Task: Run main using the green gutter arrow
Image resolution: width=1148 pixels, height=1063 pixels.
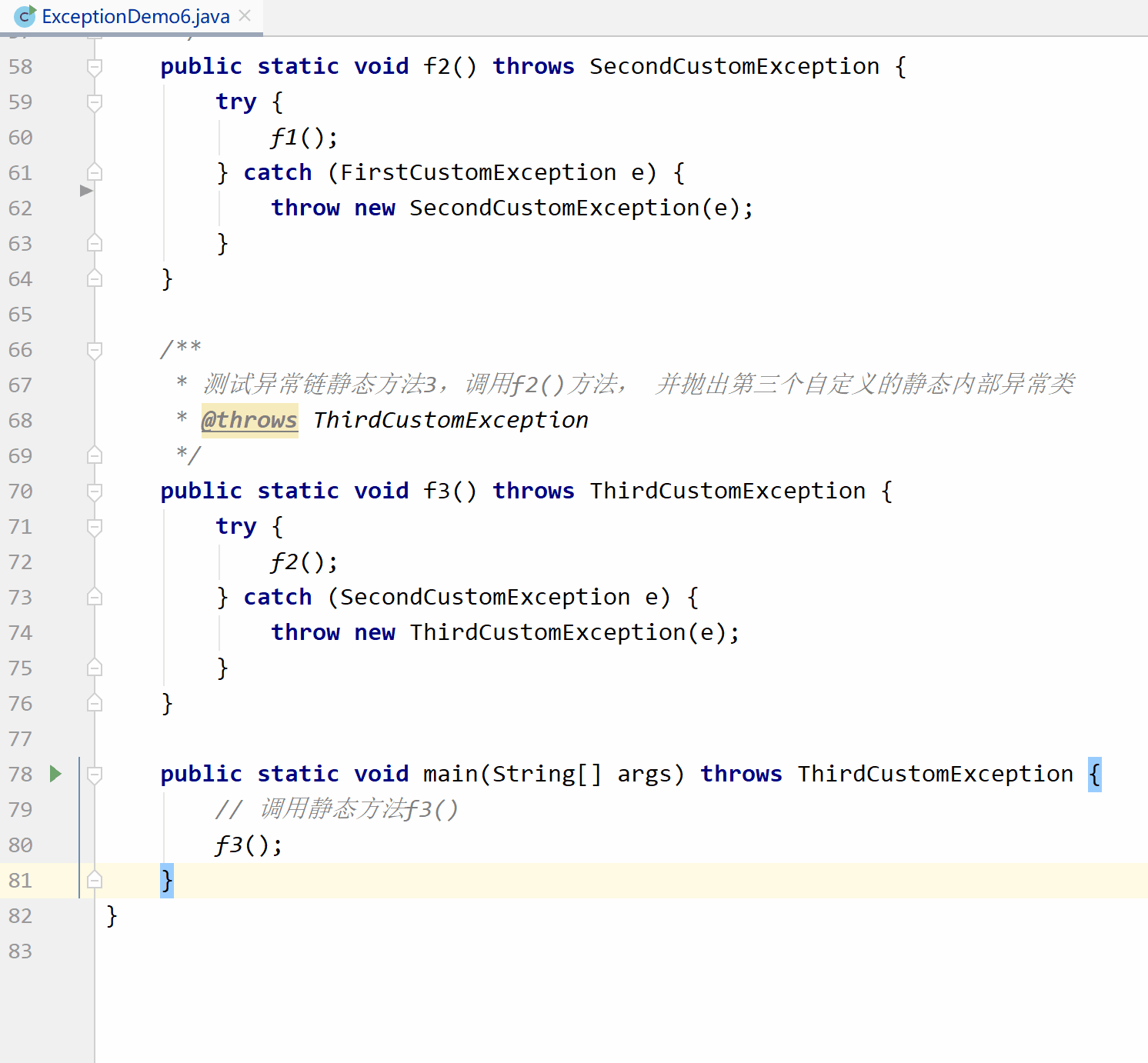Action: [x=55, y=774]
